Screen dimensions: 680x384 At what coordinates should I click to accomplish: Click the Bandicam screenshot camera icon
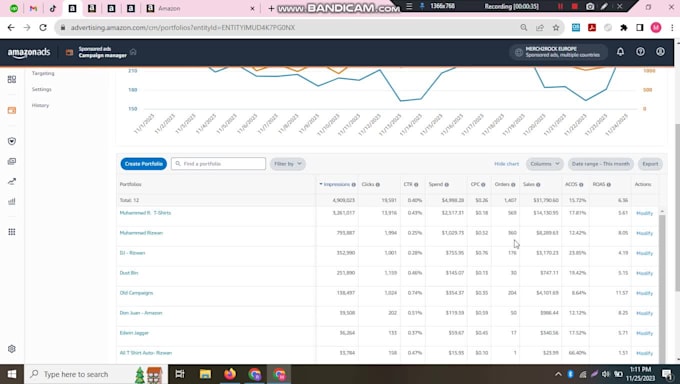point(590,6)
